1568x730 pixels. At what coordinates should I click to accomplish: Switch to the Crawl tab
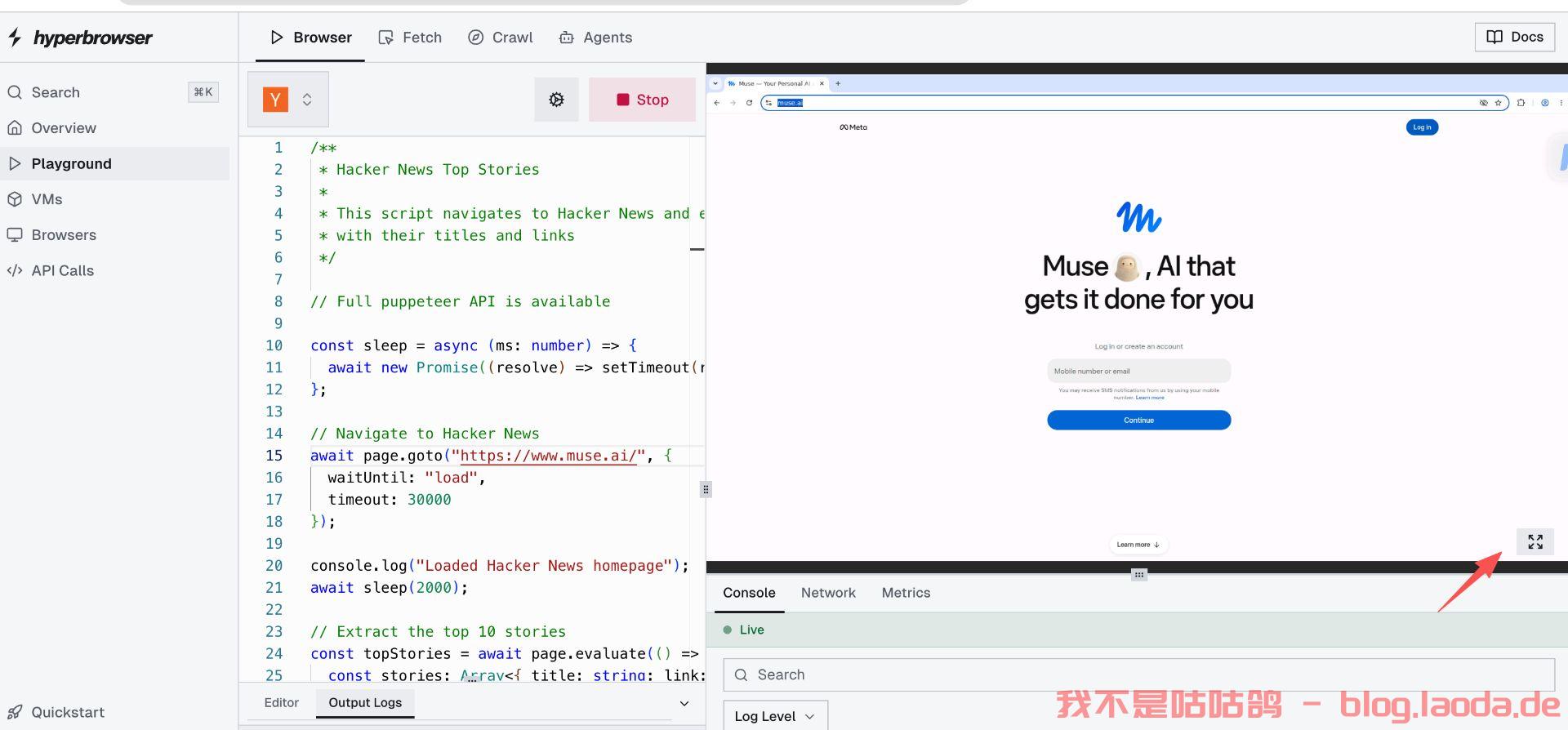pyautogui.click(x=500, y=38)
